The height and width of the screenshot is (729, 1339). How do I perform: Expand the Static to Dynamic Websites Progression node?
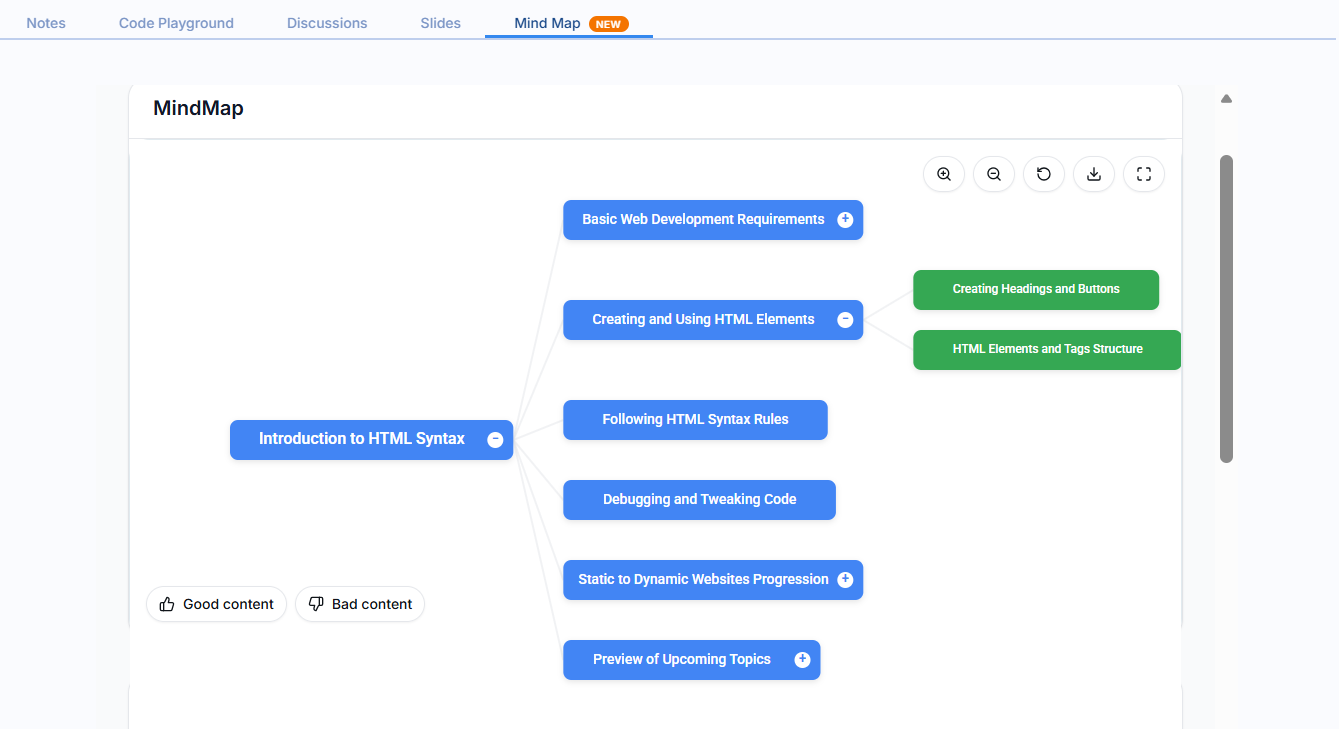[x=845, y=579]
